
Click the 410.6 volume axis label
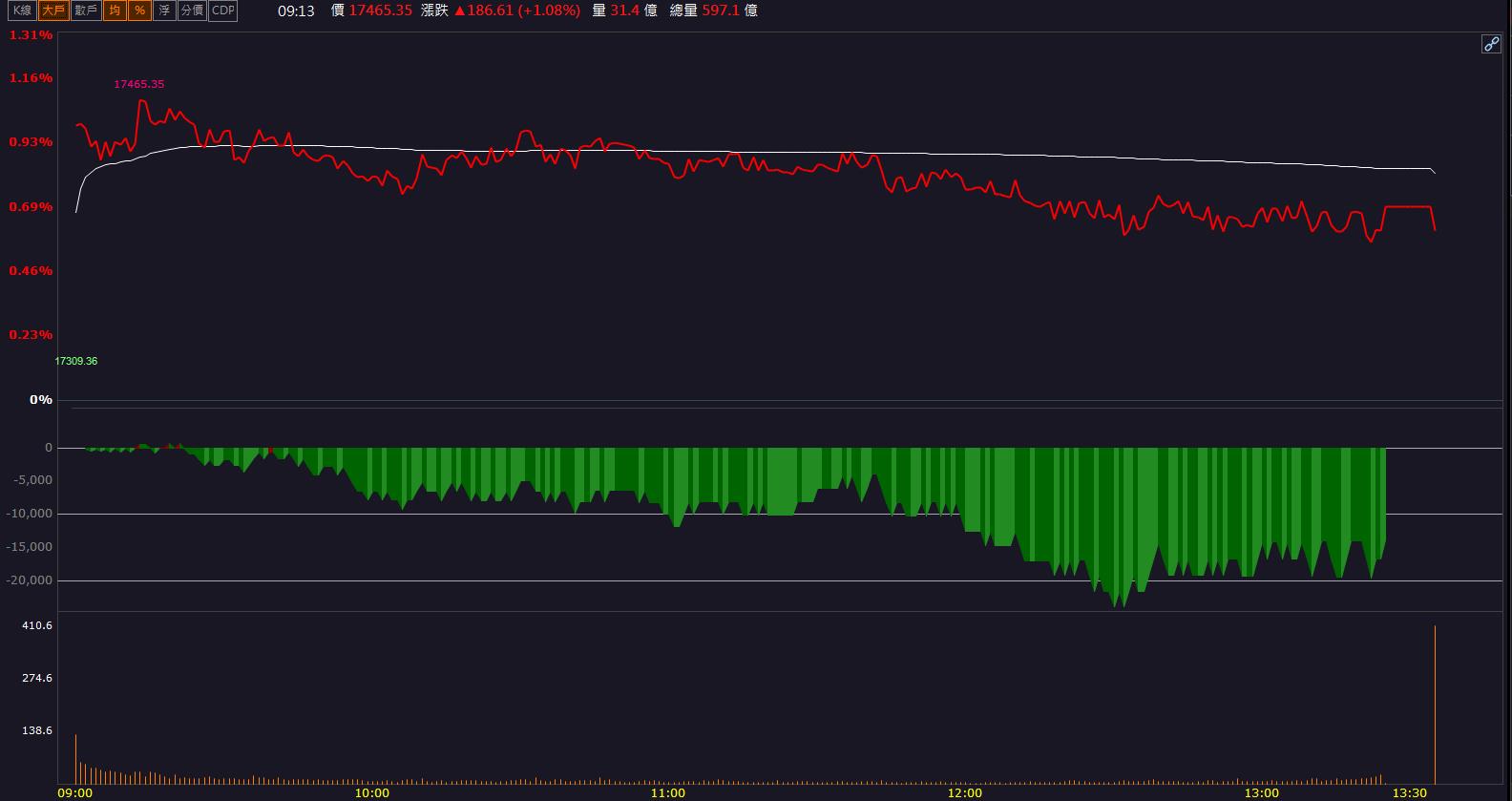pyautogui.click(x=36, y=625)
